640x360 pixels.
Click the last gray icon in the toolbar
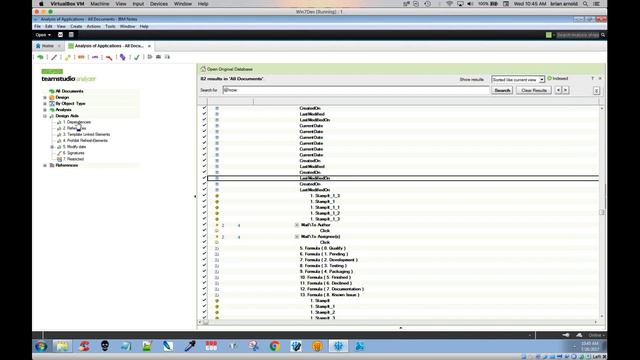167,57
